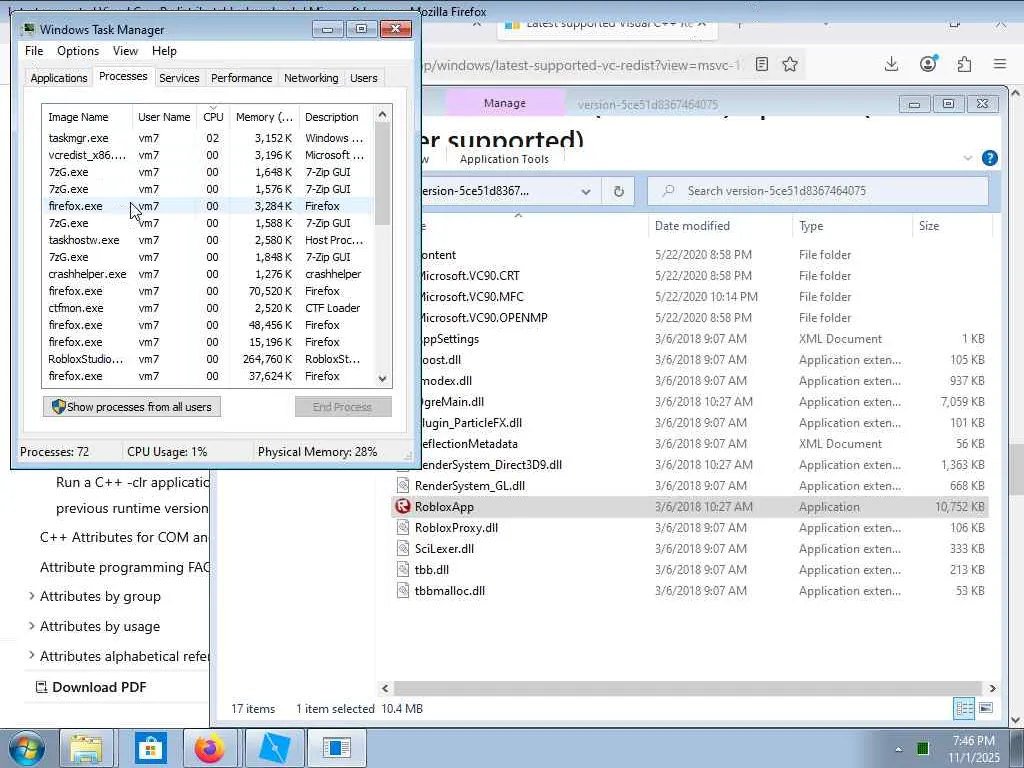Click the SciLexer.dll file icon
Screen dimensions: 1024x768
[403, 549]
